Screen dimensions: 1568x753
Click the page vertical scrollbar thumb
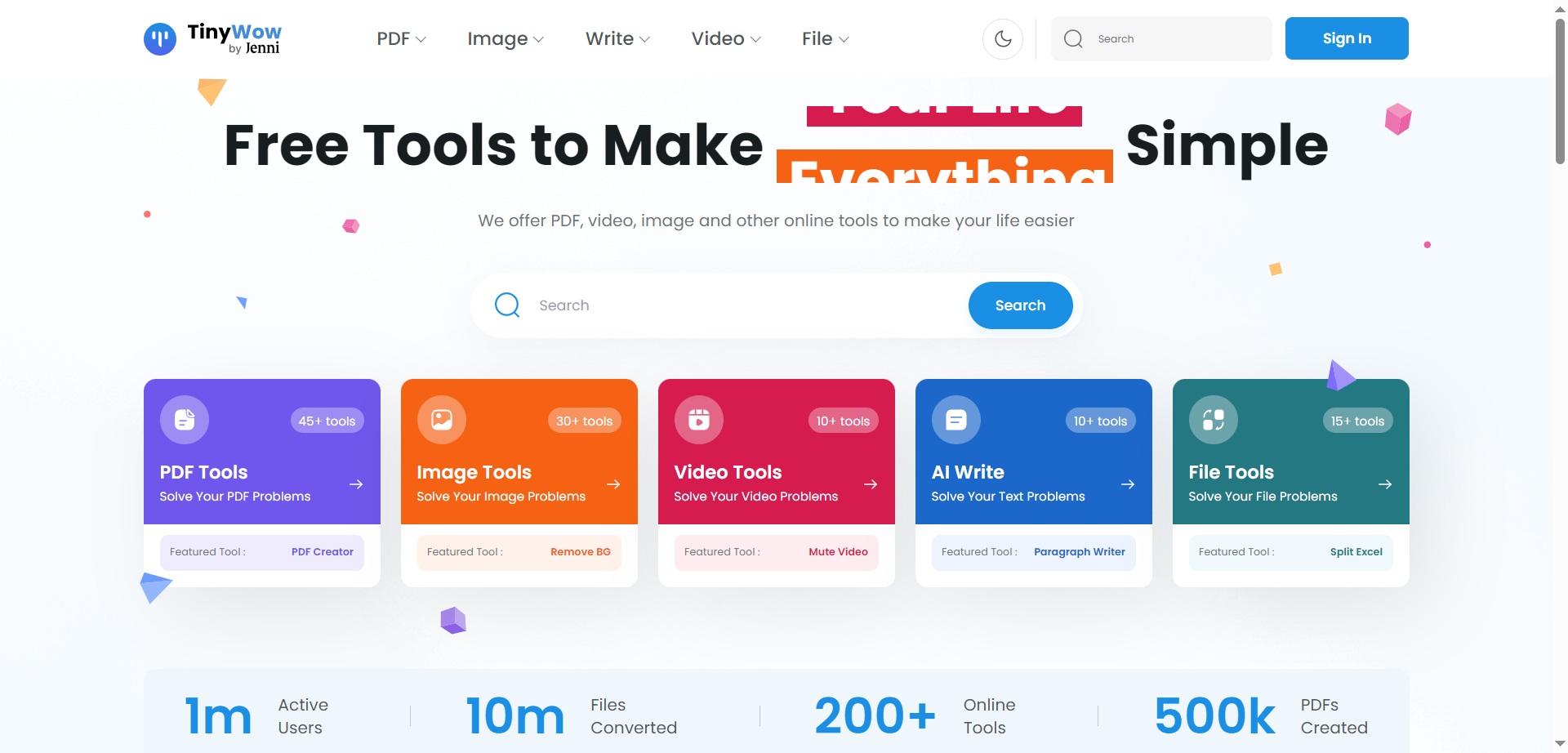(1560, 90)
